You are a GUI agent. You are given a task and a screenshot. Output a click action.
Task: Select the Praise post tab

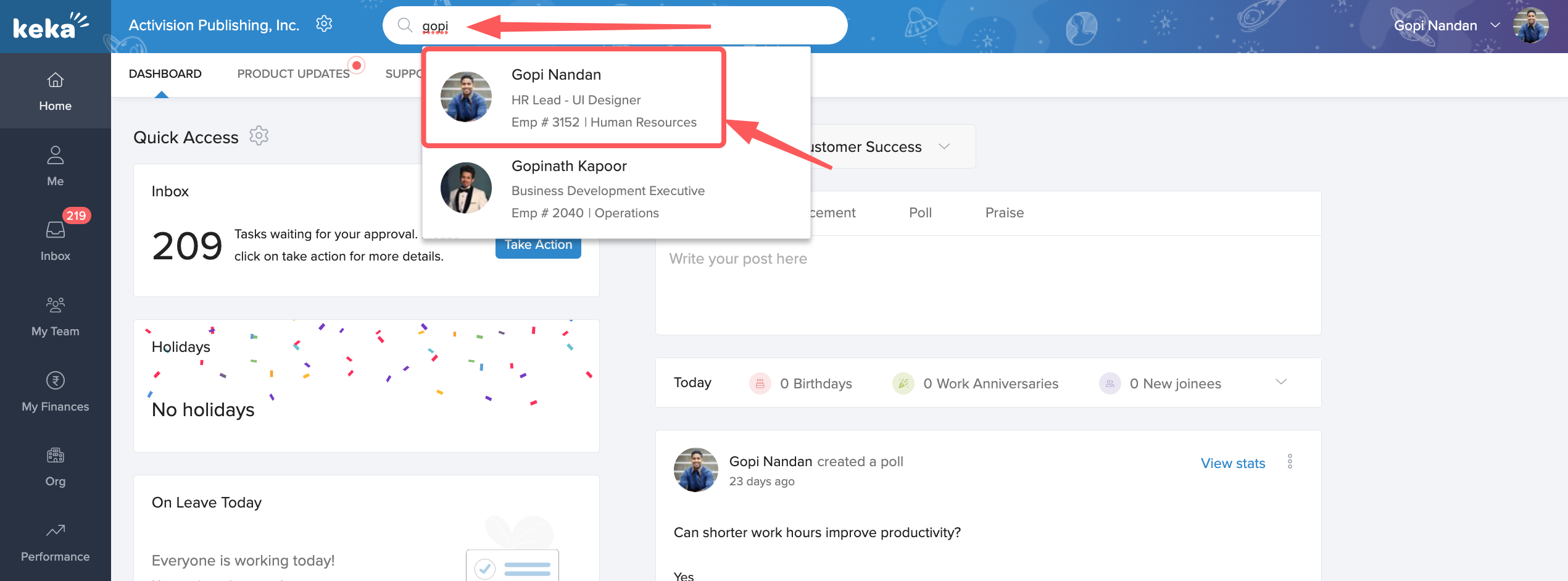[x=1004, y=213]
